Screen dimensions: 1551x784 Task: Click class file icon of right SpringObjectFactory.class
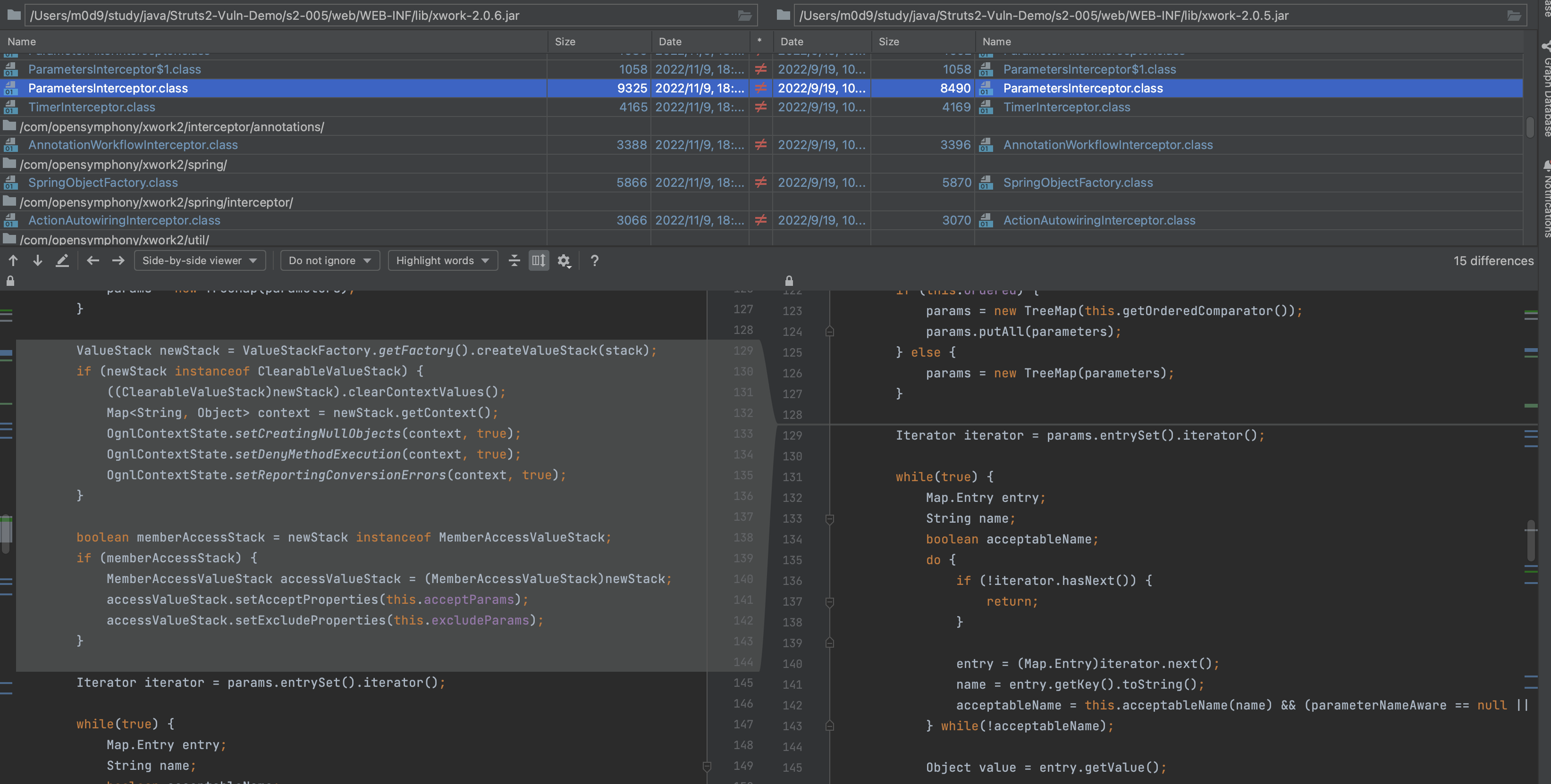click(x=986, y=182)
